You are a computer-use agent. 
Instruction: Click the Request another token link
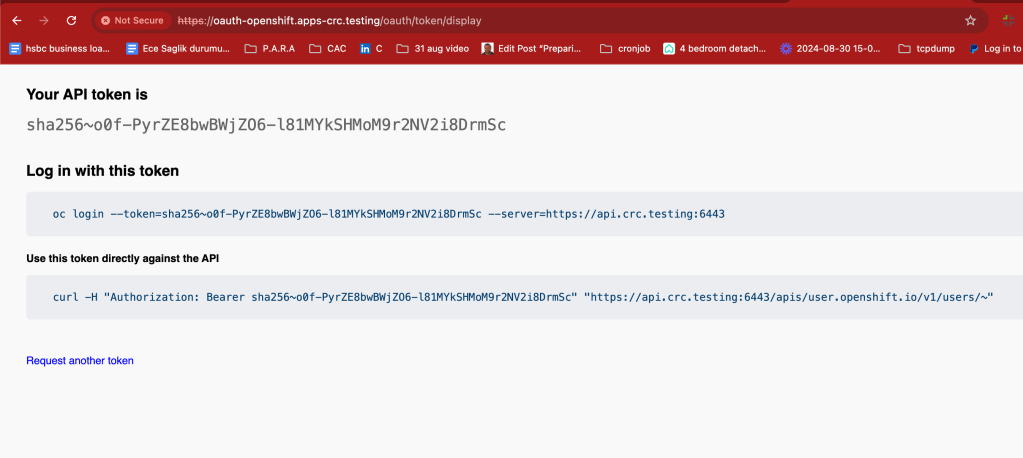tap(80, 361)
